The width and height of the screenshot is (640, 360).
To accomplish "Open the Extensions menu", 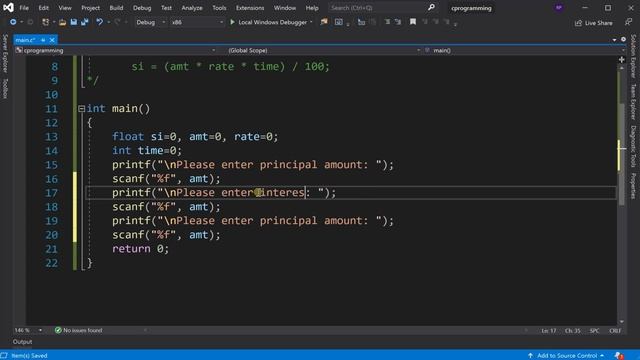I will tap(250, 8).
